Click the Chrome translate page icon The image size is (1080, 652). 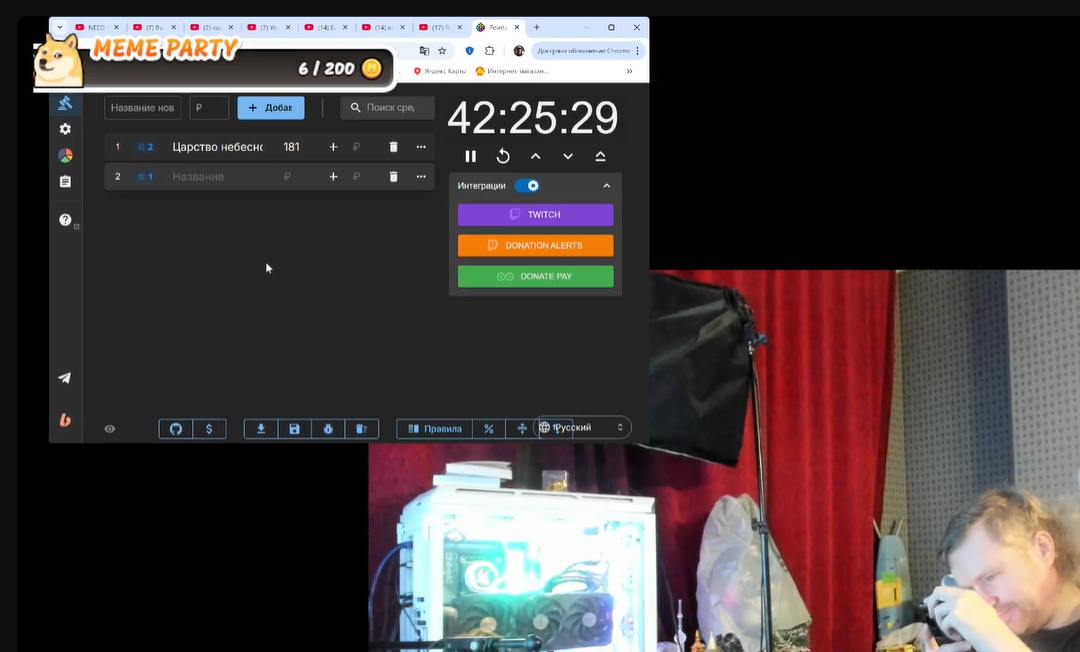424,51
